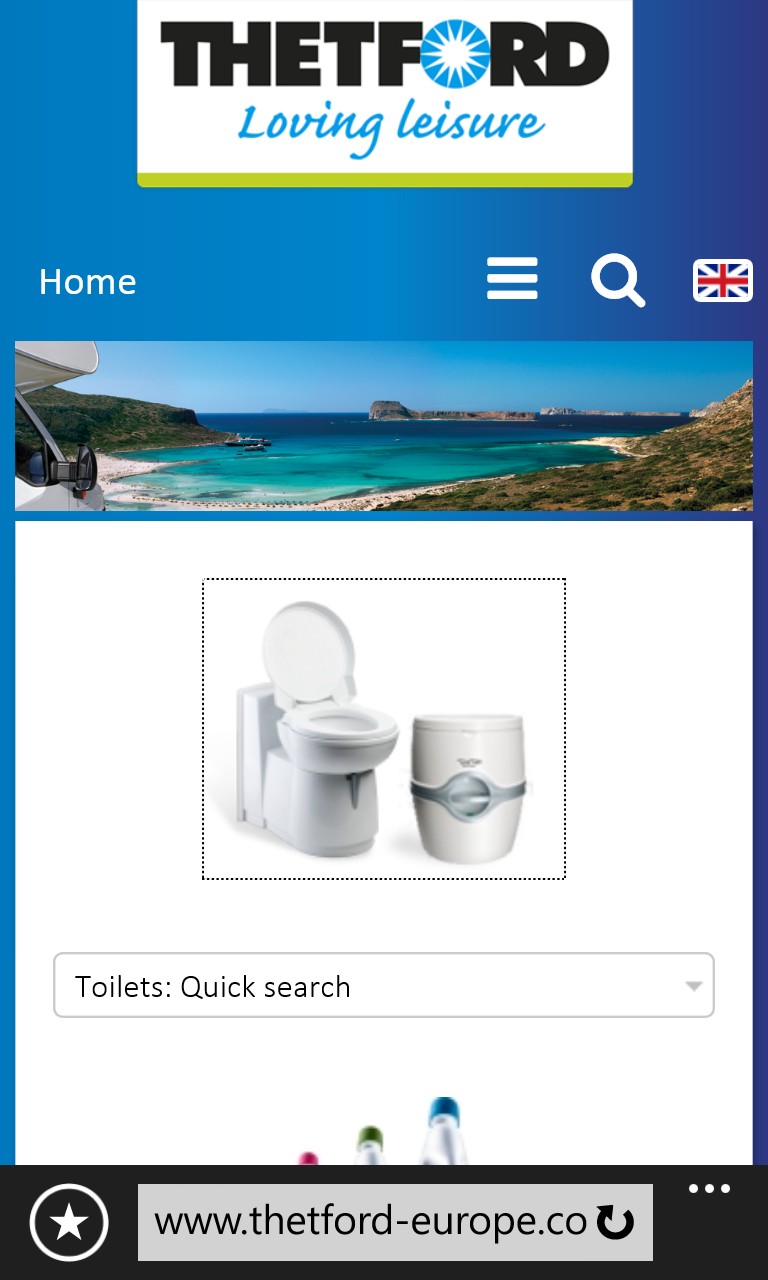Select the UK flag language icon
The image size is (768, 1280).
click(x=722, y=280)
